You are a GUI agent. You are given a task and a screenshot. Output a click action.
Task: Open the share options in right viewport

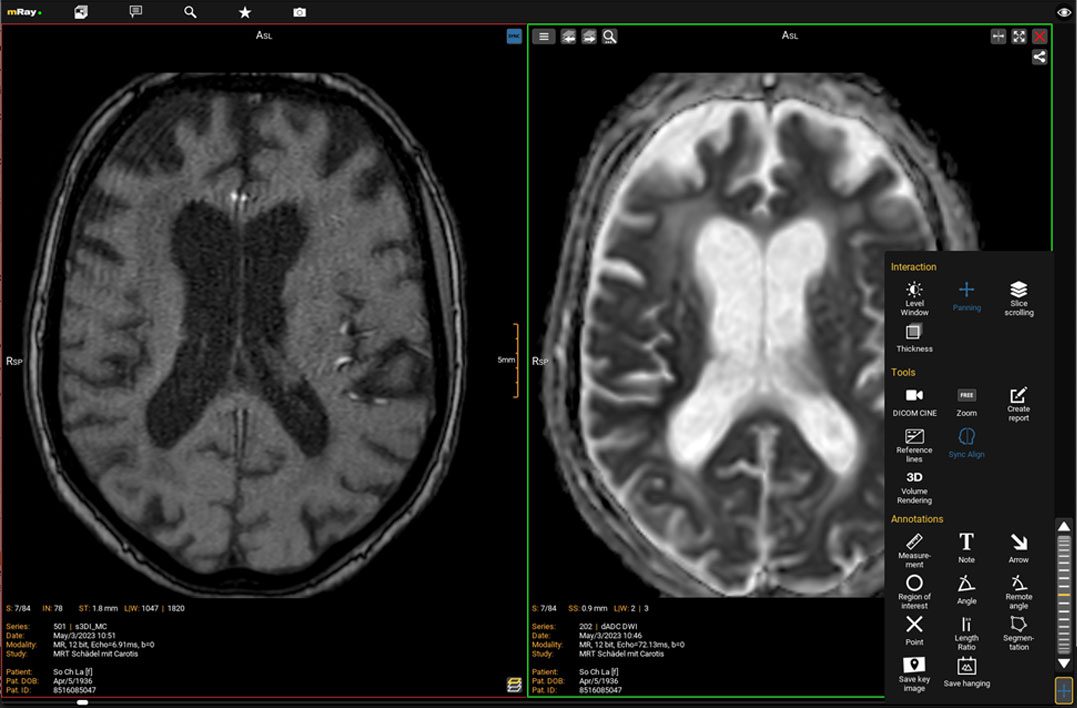pos(1040,57)
